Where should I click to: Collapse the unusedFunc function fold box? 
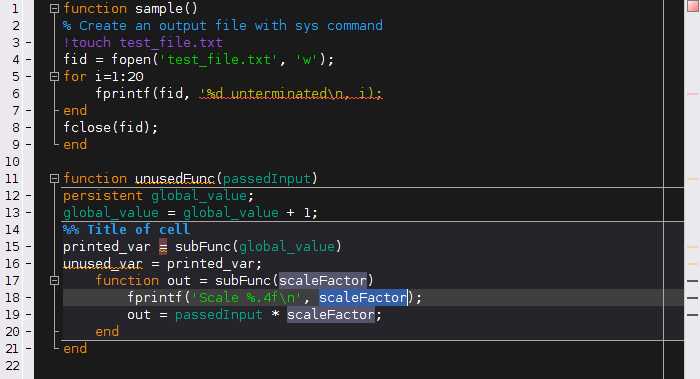pos(54,179)
